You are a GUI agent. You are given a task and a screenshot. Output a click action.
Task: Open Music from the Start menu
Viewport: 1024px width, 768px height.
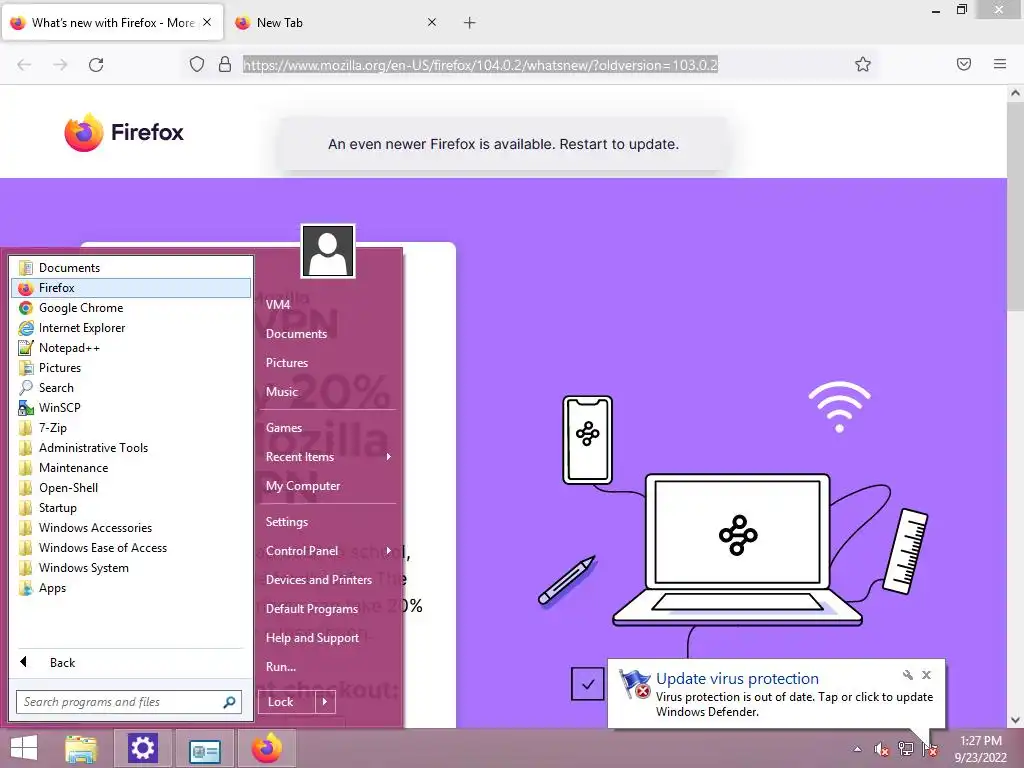[x=328, y=392]
